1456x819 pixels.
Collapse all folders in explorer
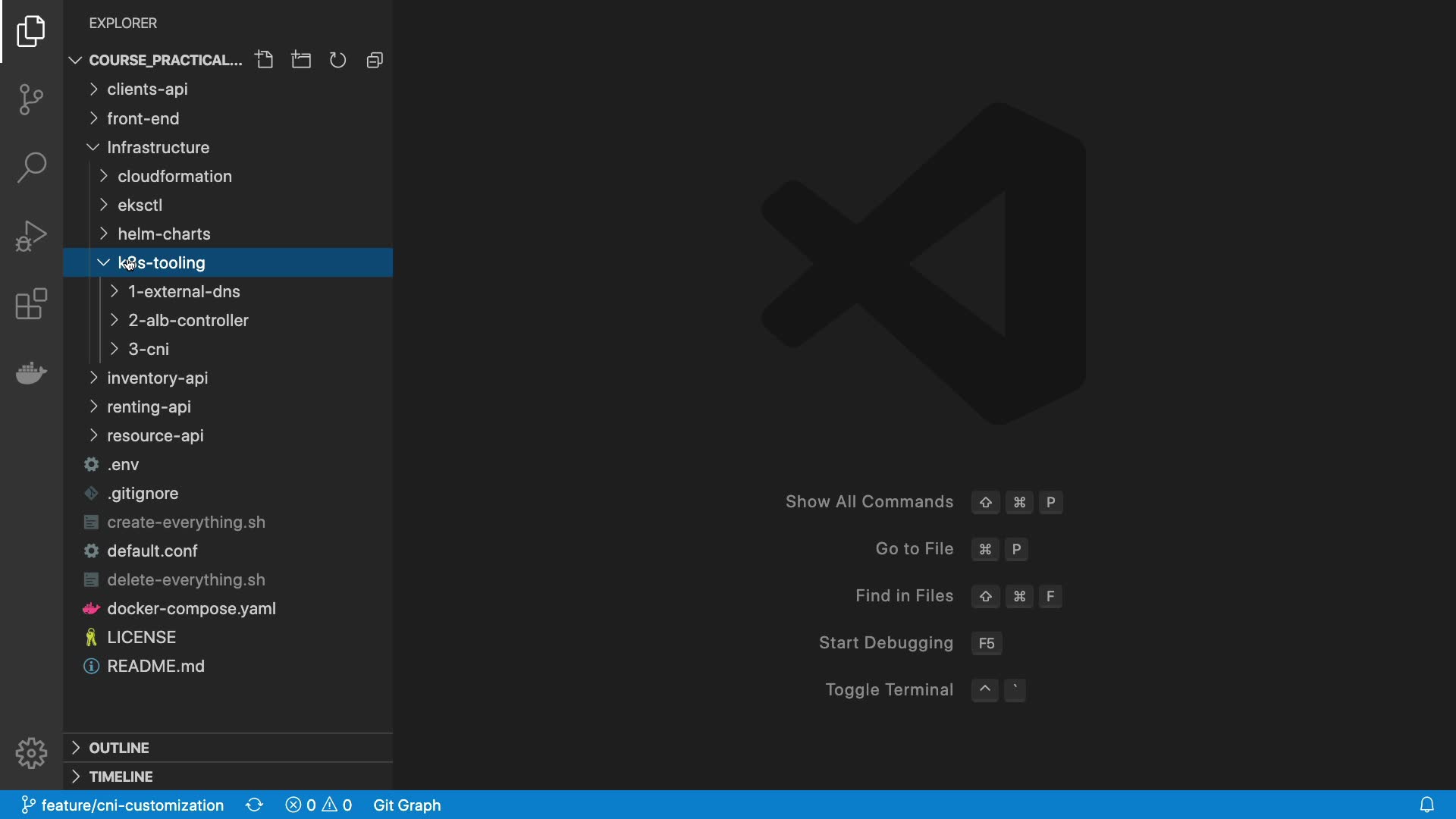pyautogui.click(x=375, y=60)
